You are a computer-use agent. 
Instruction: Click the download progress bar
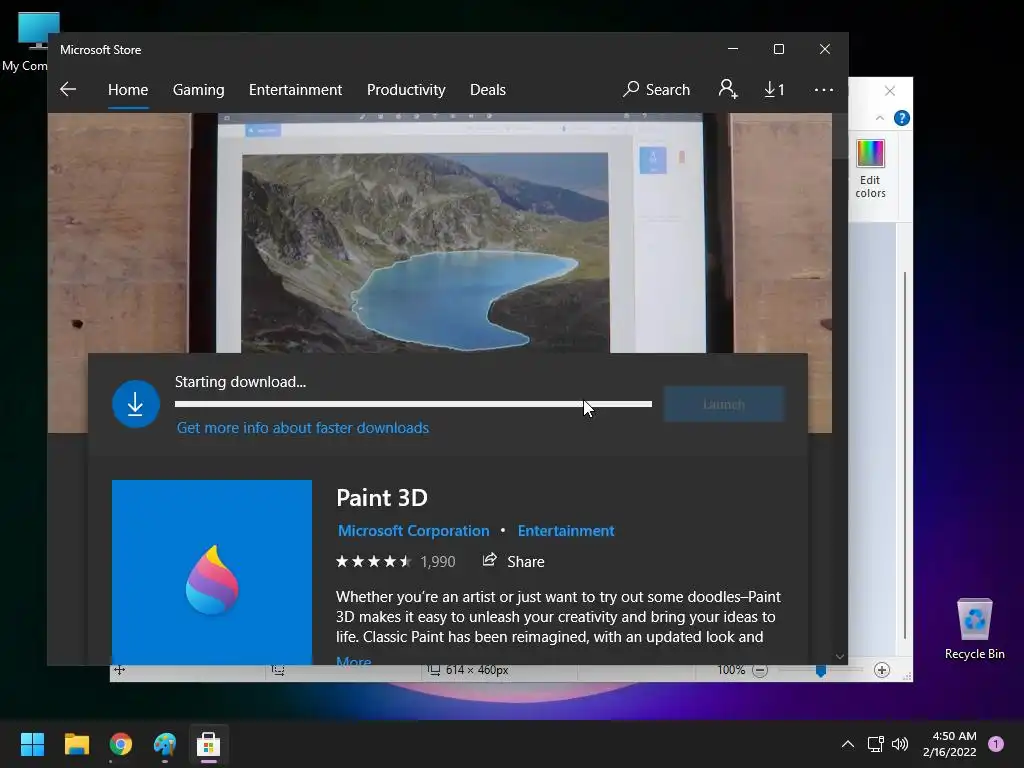(x=413, y=404)
